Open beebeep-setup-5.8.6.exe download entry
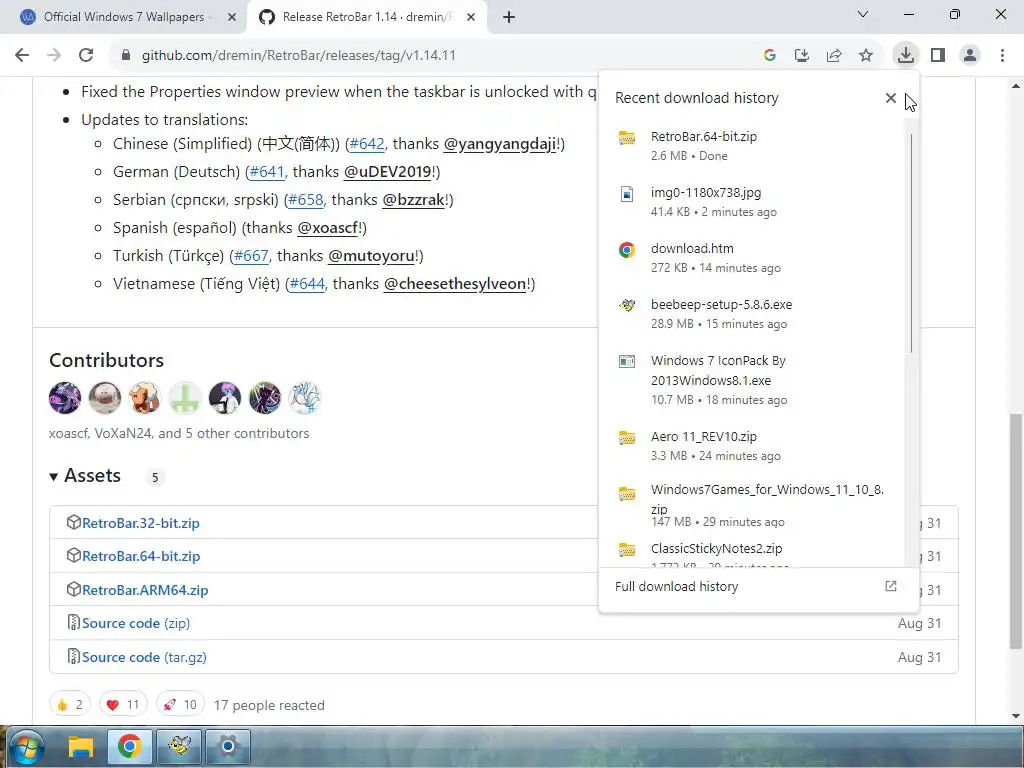The height and width of the screenshot is (768, 1024). coord(754,314)
